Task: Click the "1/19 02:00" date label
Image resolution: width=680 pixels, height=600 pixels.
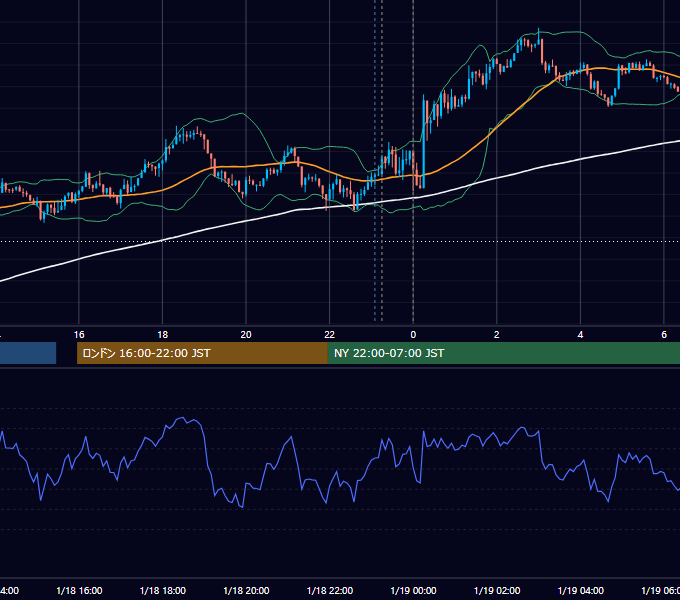Action: point(497,590)
